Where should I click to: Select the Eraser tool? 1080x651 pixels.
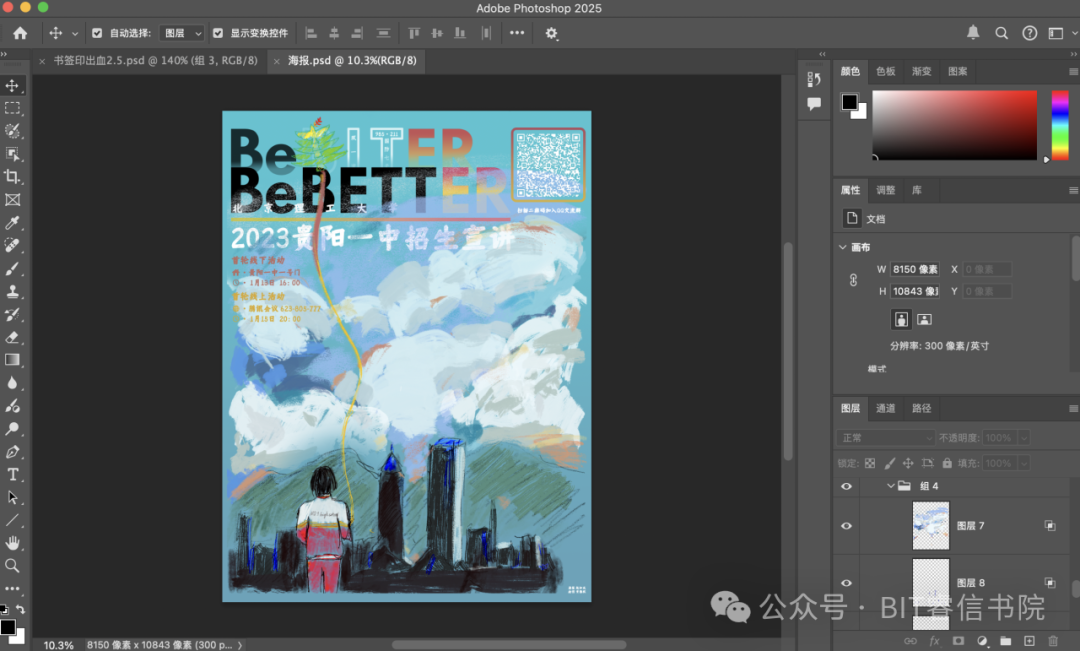pyautogui.click(x=12, y=337)
